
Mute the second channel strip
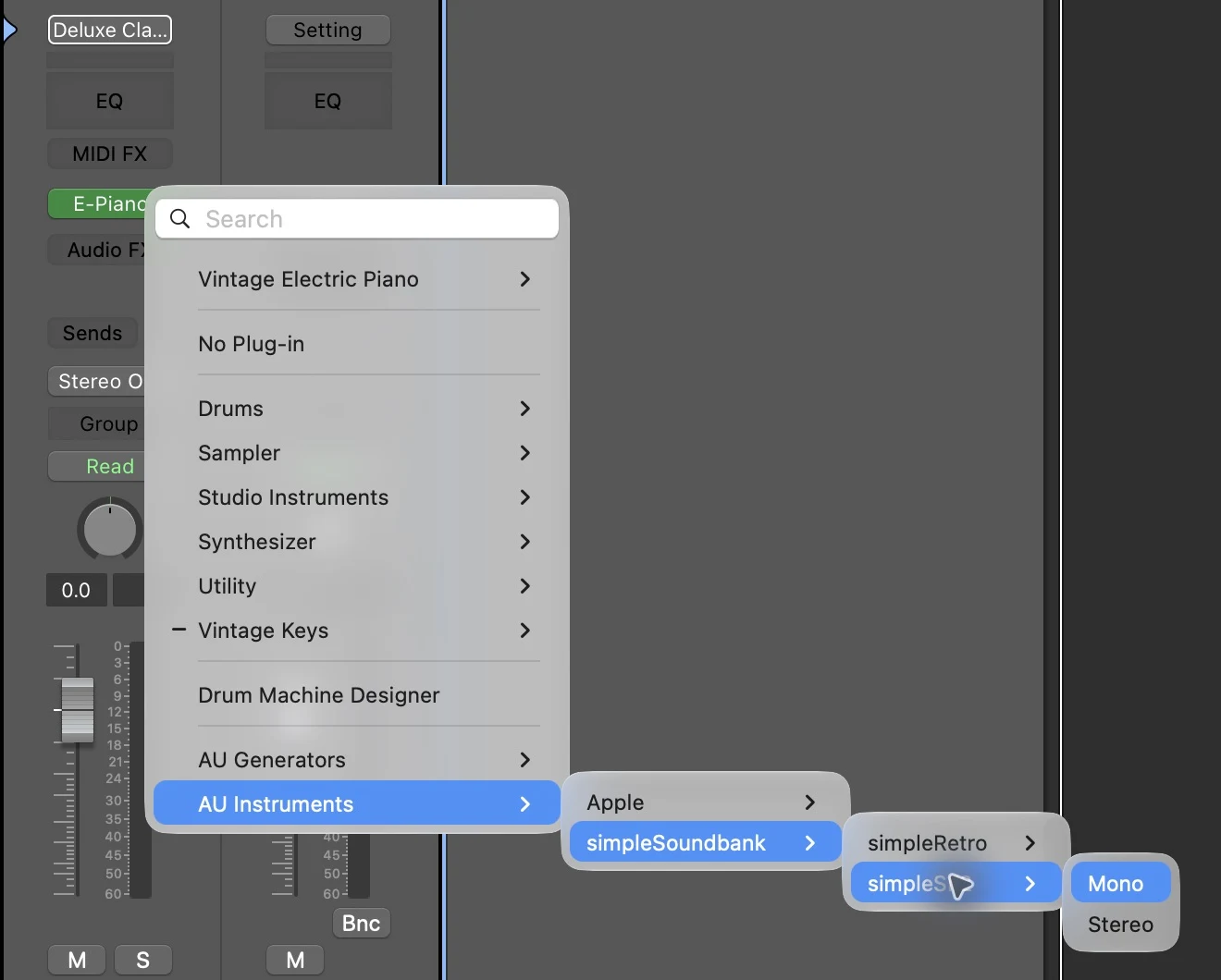point(295,960)
